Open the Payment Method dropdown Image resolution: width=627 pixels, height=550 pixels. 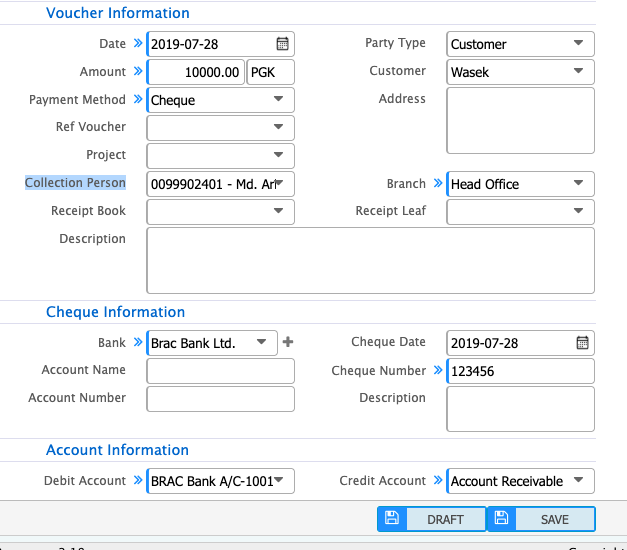(220, 100)
